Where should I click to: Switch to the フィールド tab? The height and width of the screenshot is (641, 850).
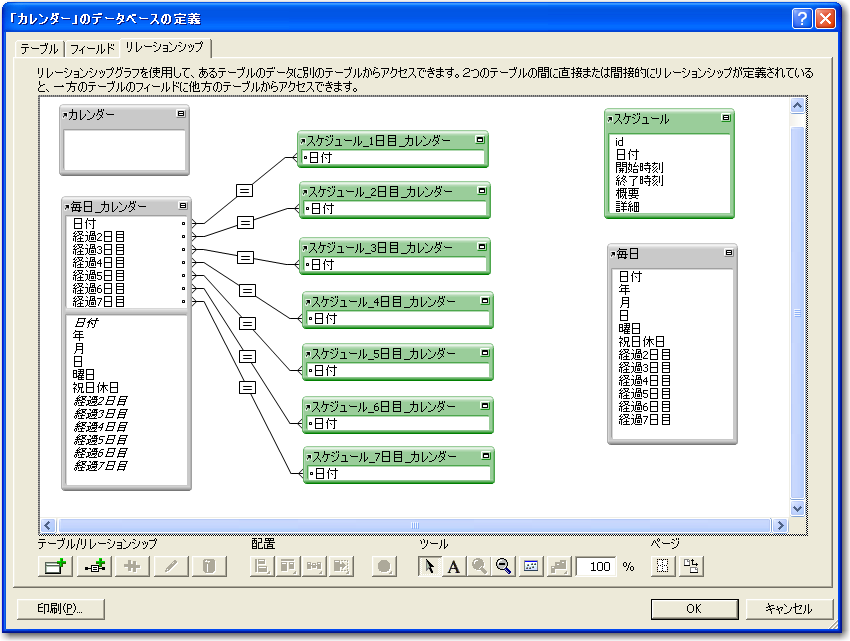point(91,48)
